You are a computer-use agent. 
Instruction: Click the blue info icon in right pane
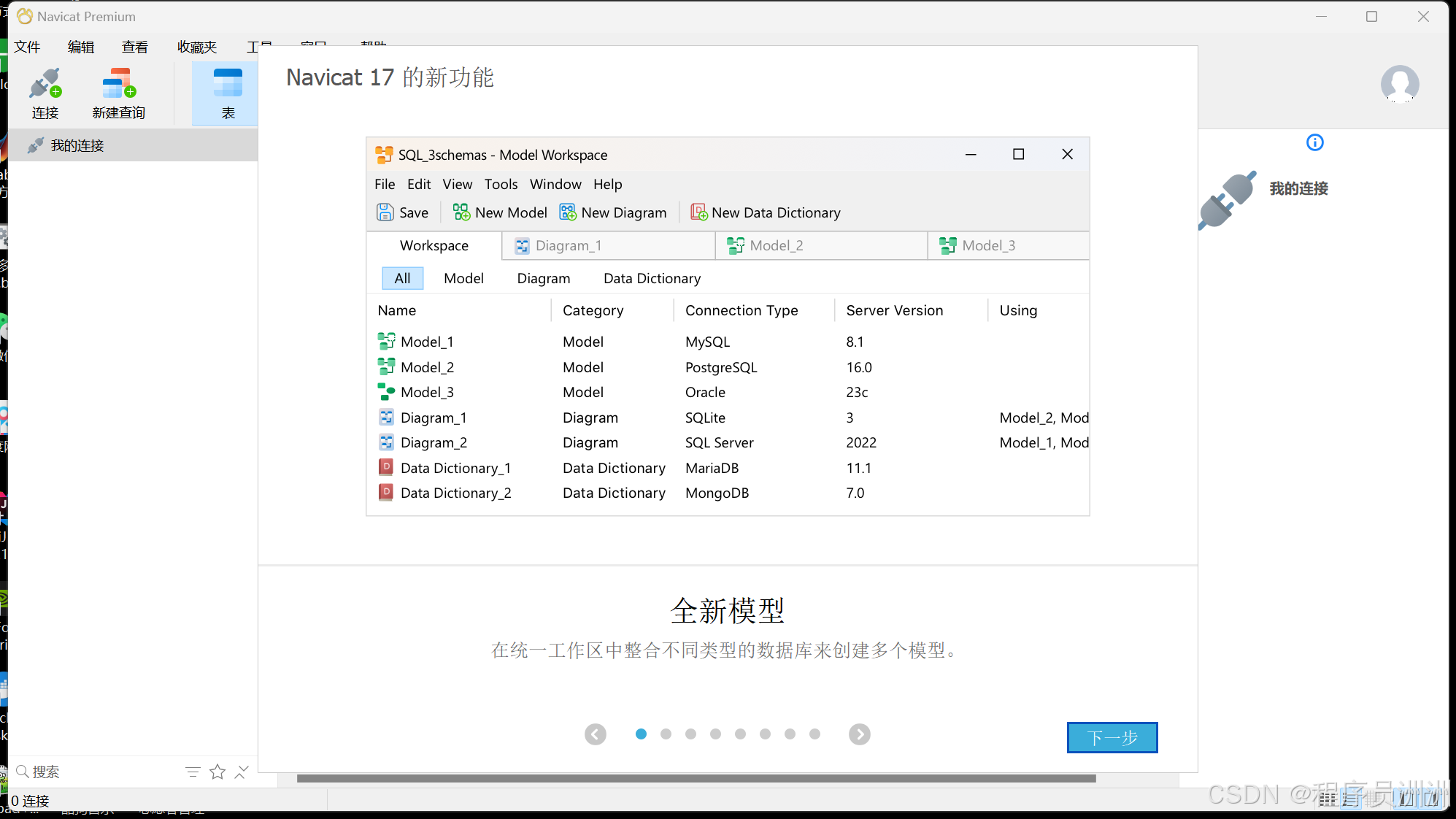(1314, 142)
